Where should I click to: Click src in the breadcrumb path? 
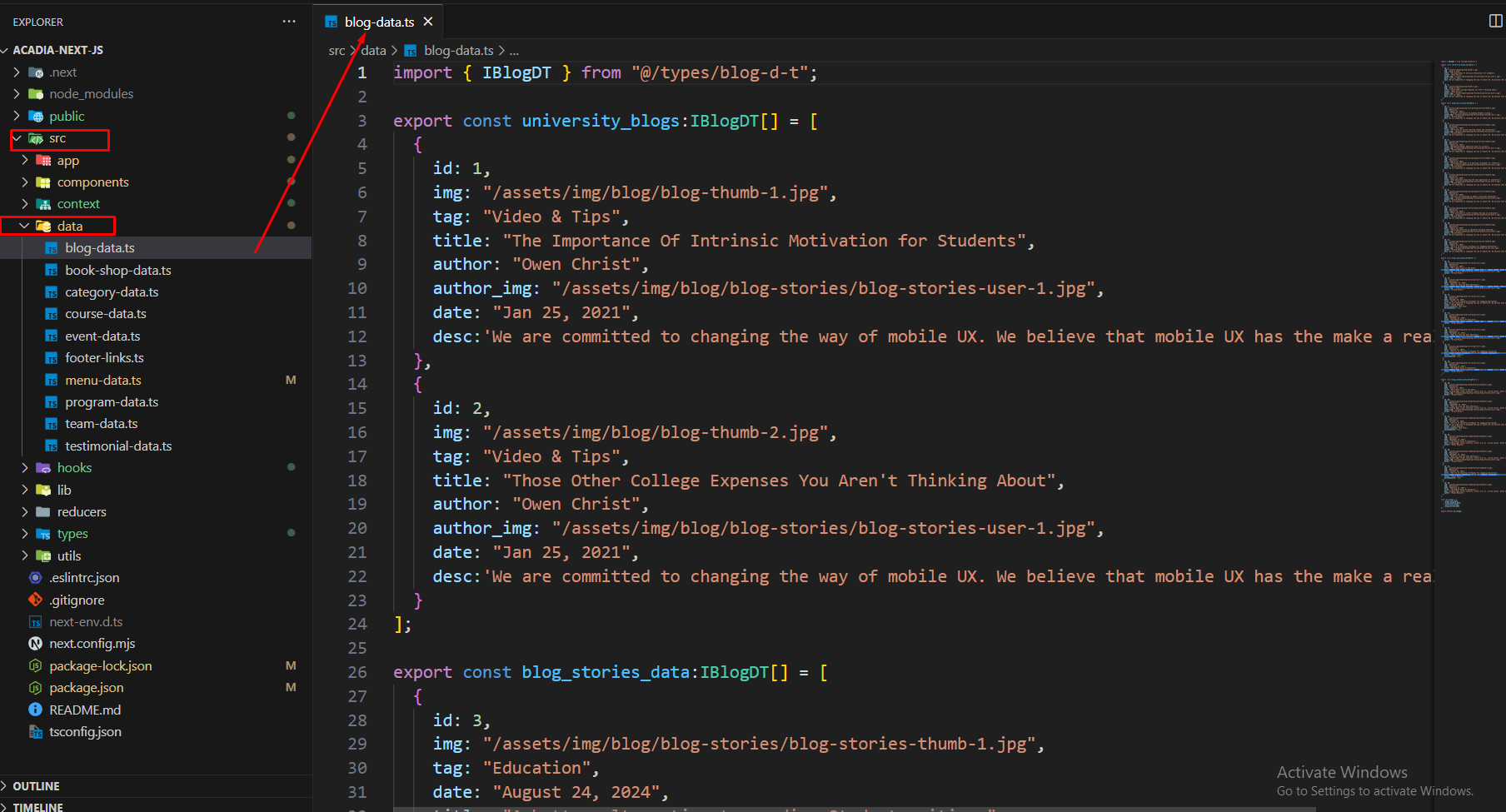click(x=337, y=51)
